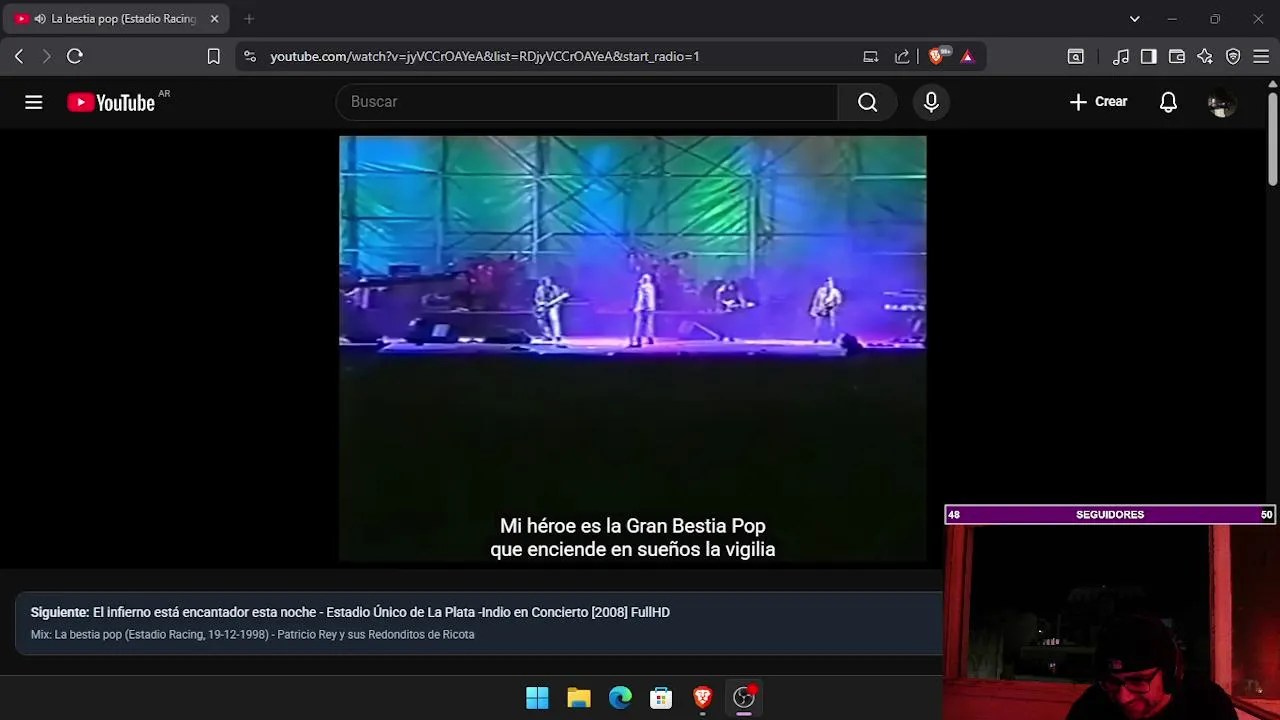Go back to the previous page

coord(19,57)
